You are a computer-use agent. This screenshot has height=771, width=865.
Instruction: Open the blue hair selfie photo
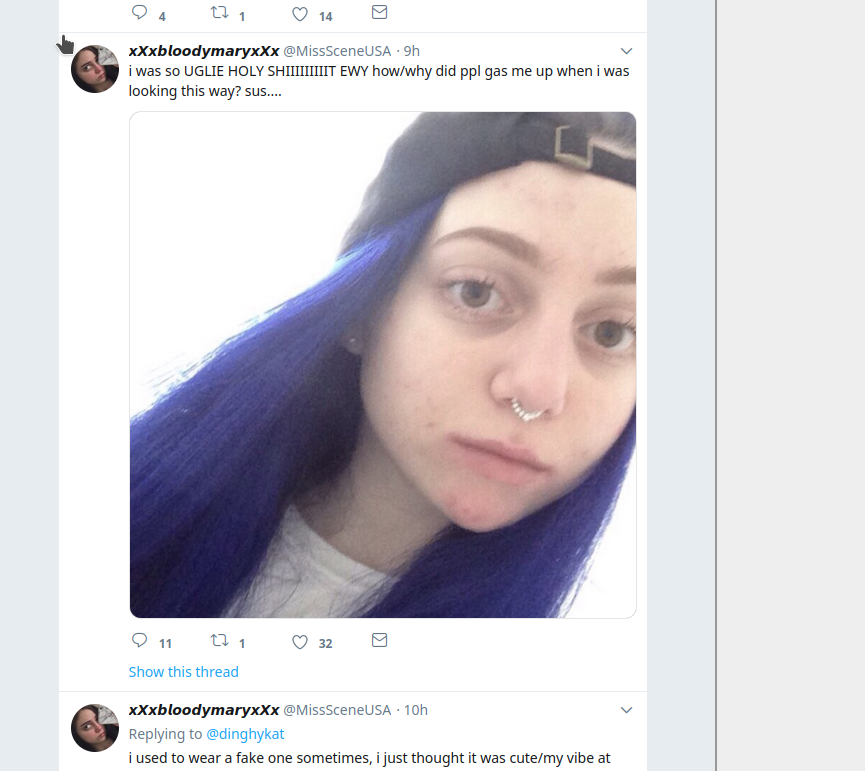[x=383, y=365]
